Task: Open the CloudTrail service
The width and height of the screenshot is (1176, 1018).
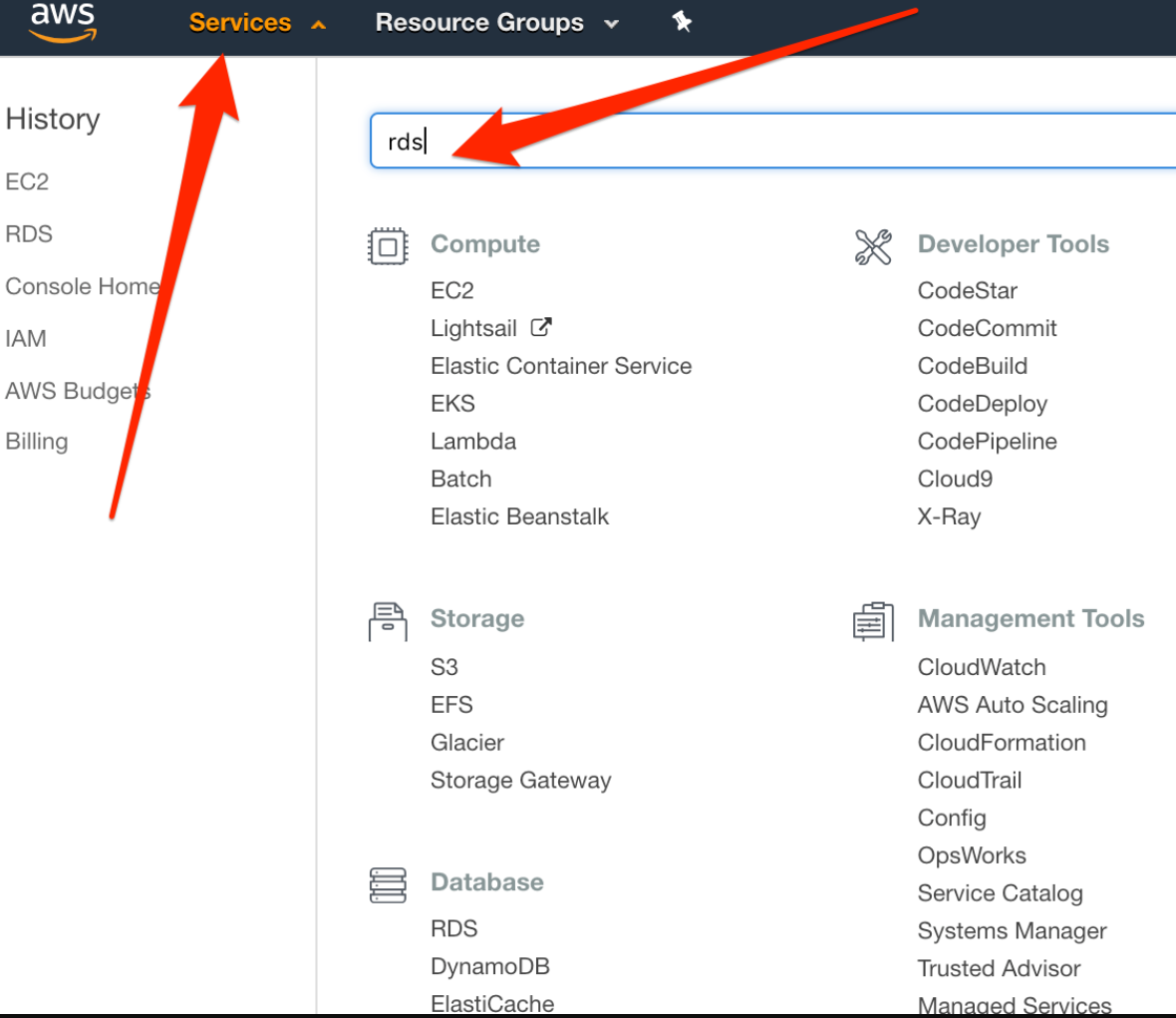Action: click(970, 780)
